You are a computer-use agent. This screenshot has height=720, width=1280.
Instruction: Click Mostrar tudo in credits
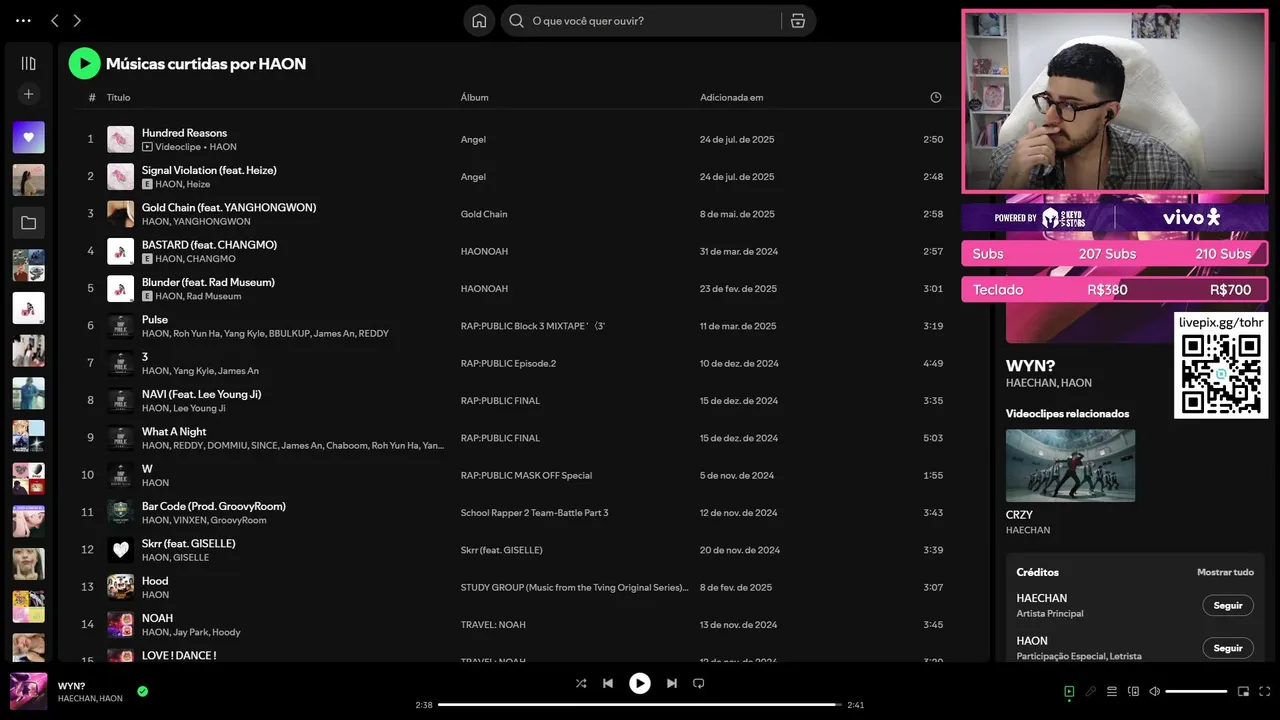[1225, 572]
